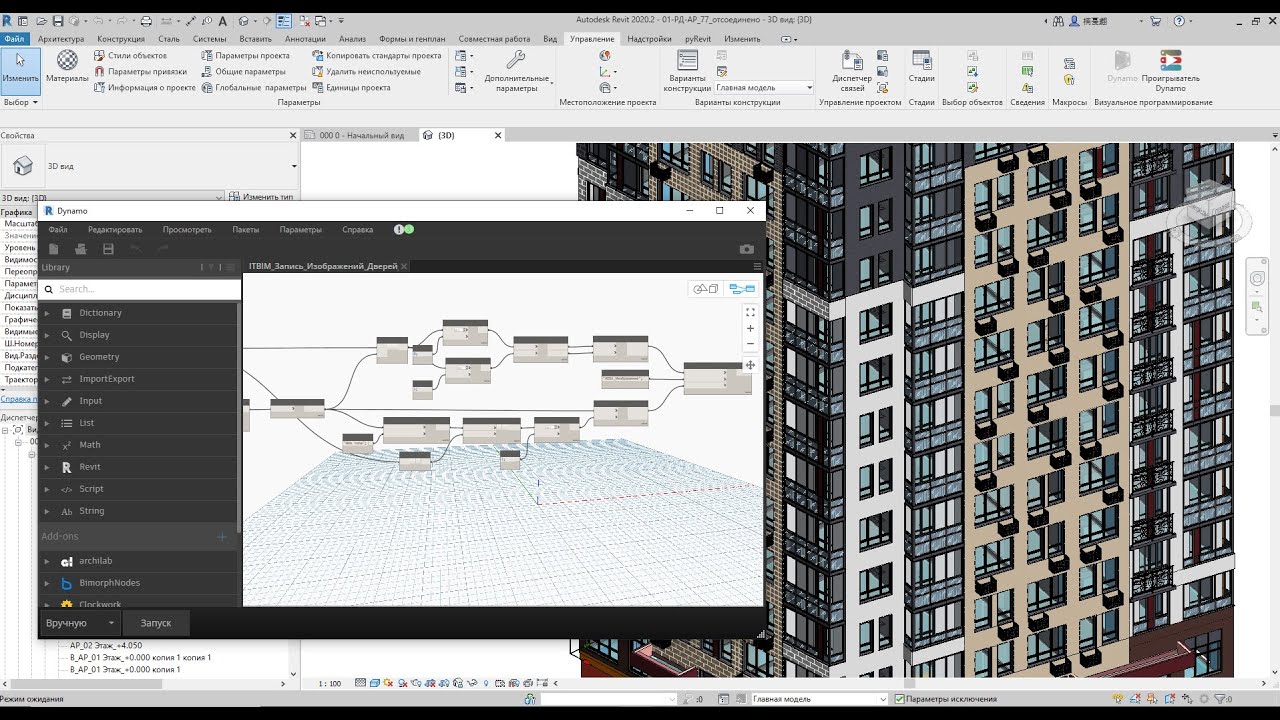Open Shared Parameters (Общие параметры)
The image size is (1280, 720).
(243, 72)
